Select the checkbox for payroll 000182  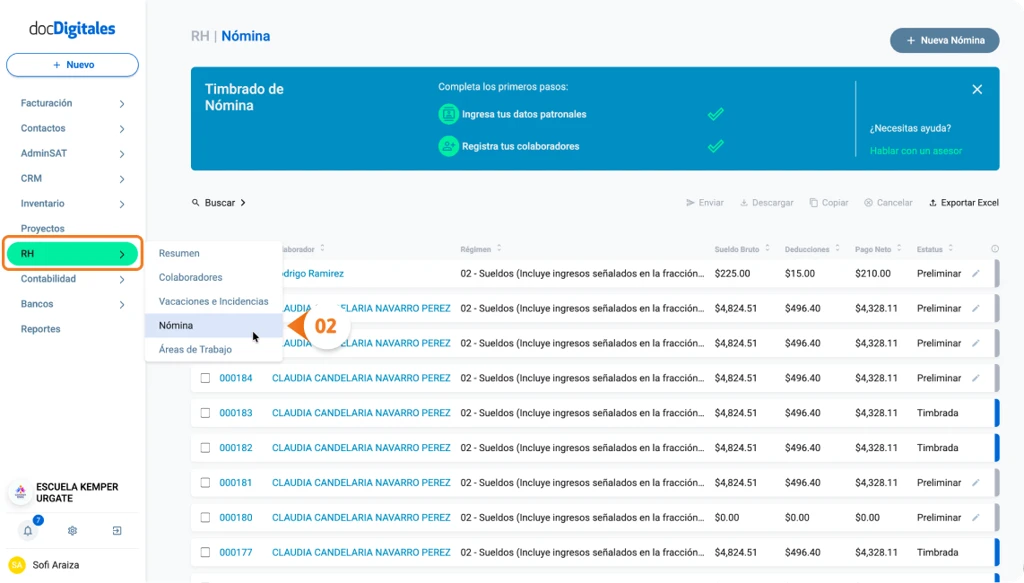pyautogui.click(x=205, y=448)
